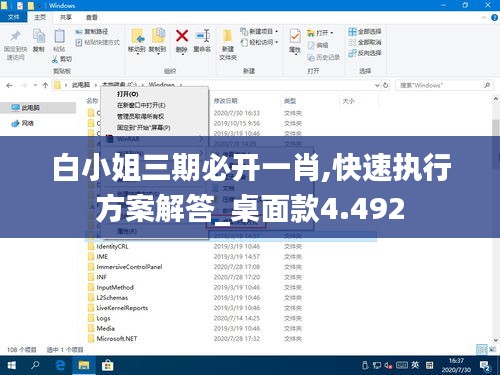Click 编辑 in the open group
Image resolution: width=500 pixels, height=375 pixels.
click(x=318, y=45)
